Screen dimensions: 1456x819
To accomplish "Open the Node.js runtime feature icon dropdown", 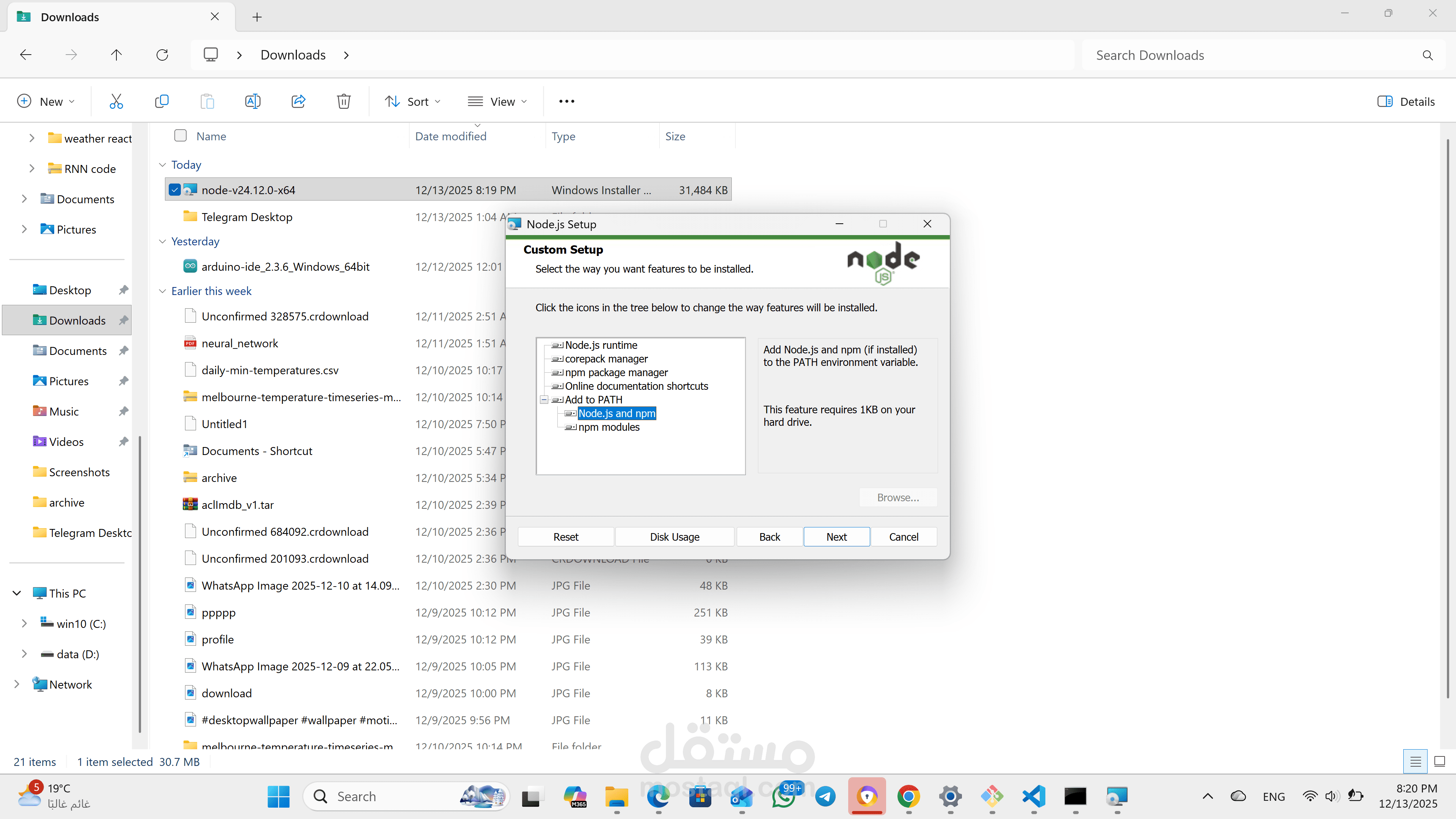I will [557, 345].
